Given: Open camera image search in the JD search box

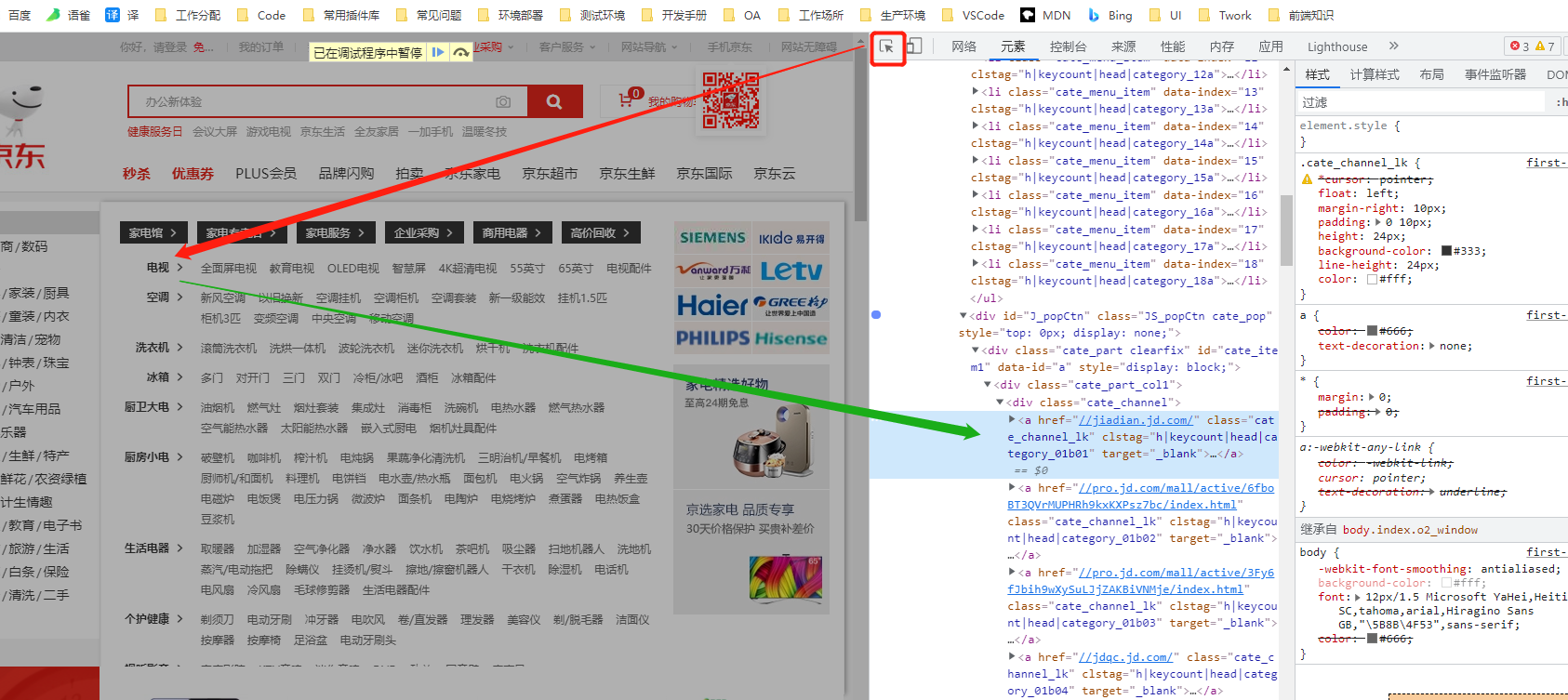Looking at the screenshot, I should 503,101.
